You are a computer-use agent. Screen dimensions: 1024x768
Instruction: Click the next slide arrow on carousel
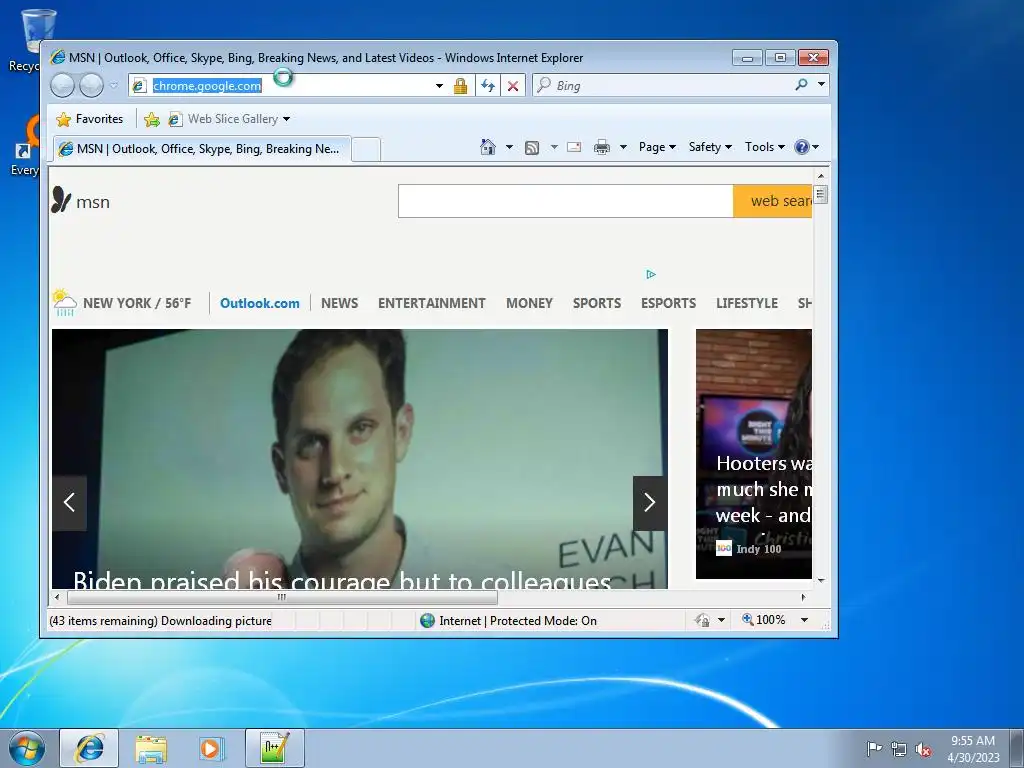click(x=650, y=502)
